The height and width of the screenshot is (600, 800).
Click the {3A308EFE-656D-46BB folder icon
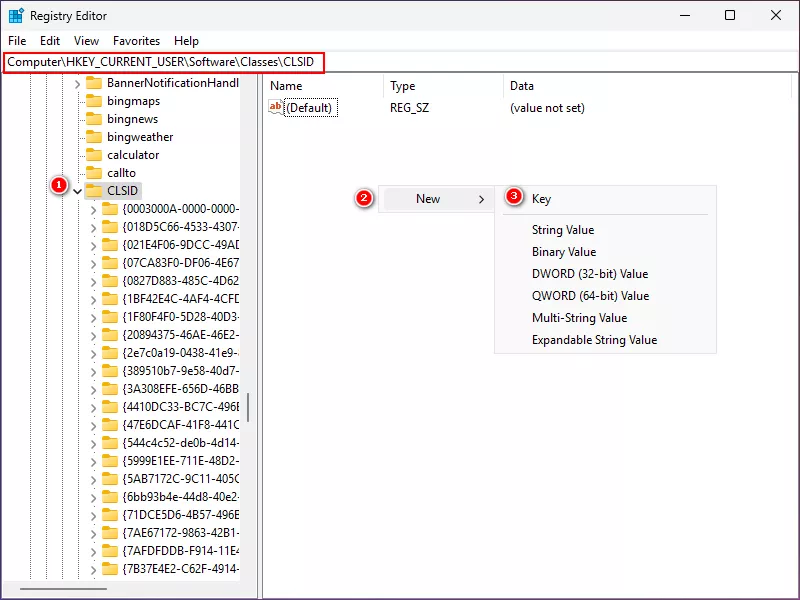tap(110, 389)
